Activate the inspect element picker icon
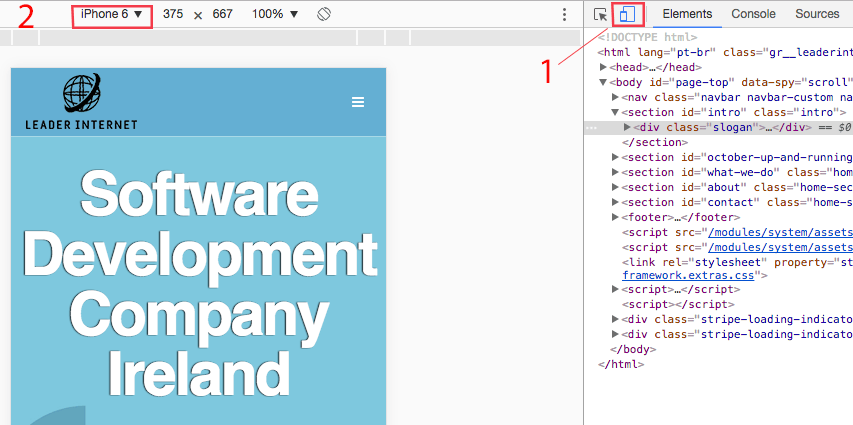Viewport: 853px width, 425px height. point(601,15)
